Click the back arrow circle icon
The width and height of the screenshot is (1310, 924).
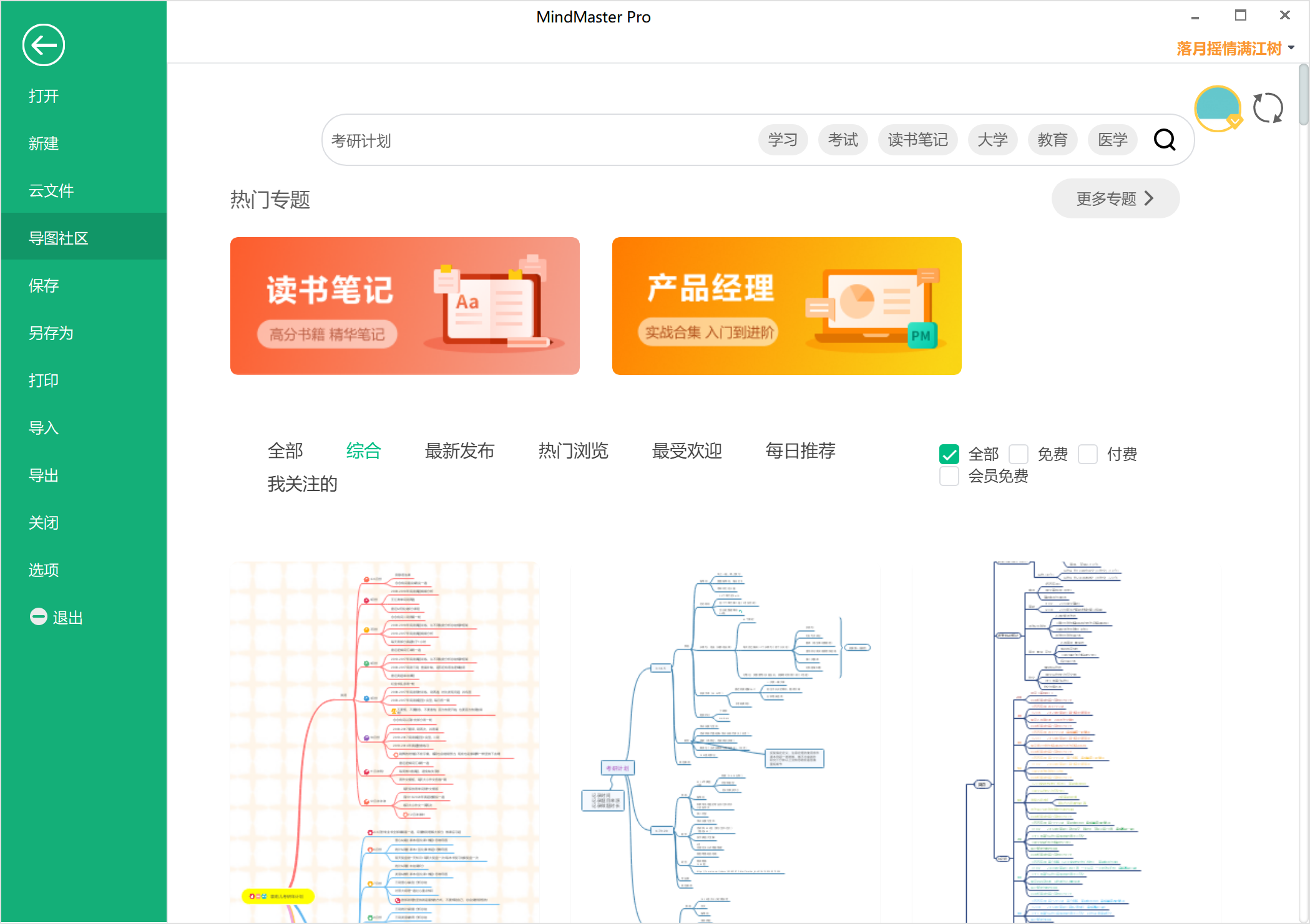(x=44, y=45)
